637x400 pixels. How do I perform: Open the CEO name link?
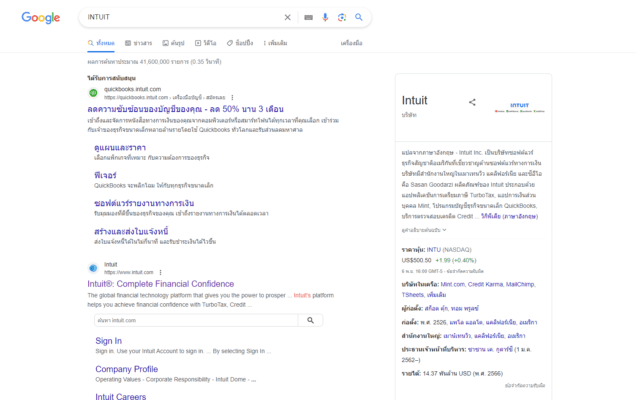(x=490, y=349)
